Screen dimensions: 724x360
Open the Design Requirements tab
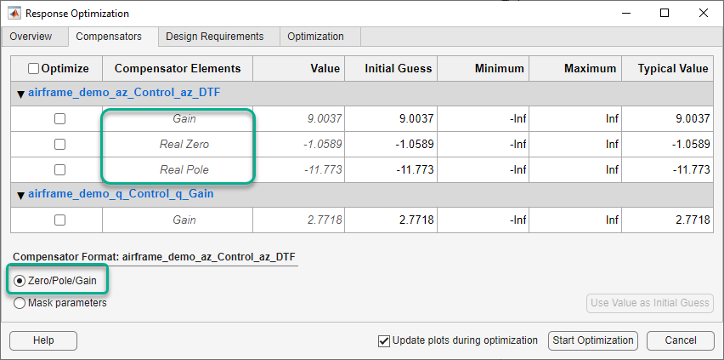(215, 36)
